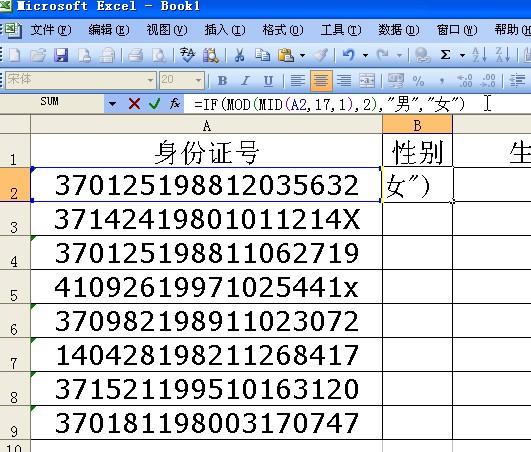Image resolution: width=531 pixels, height=452 pixels.
Task: Open Print Preview icon
Action: click(158, 55)
